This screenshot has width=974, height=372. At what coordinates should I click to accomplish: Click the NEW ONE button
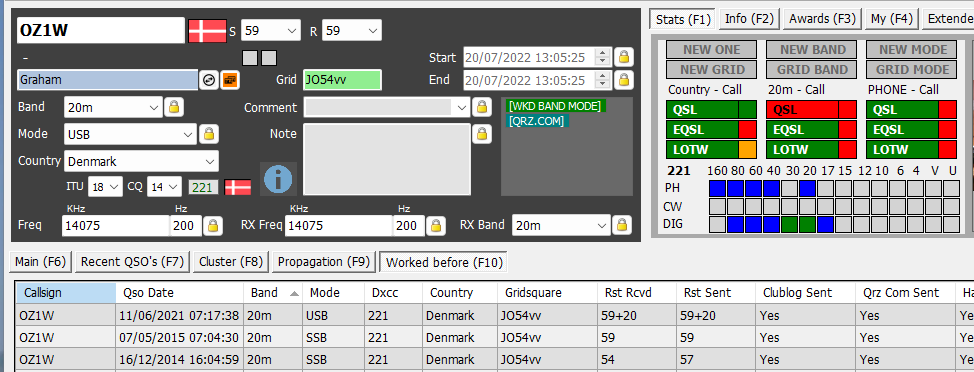click(712, 50)
